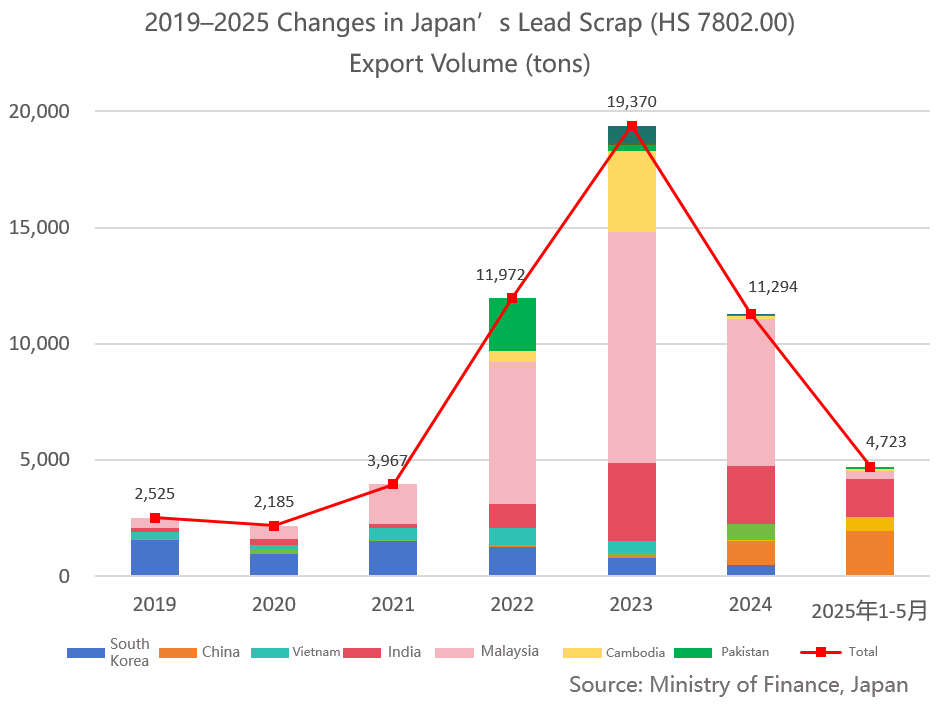
Task: Click the '2019' x-axis label
Action: click(x=155, y=604)
